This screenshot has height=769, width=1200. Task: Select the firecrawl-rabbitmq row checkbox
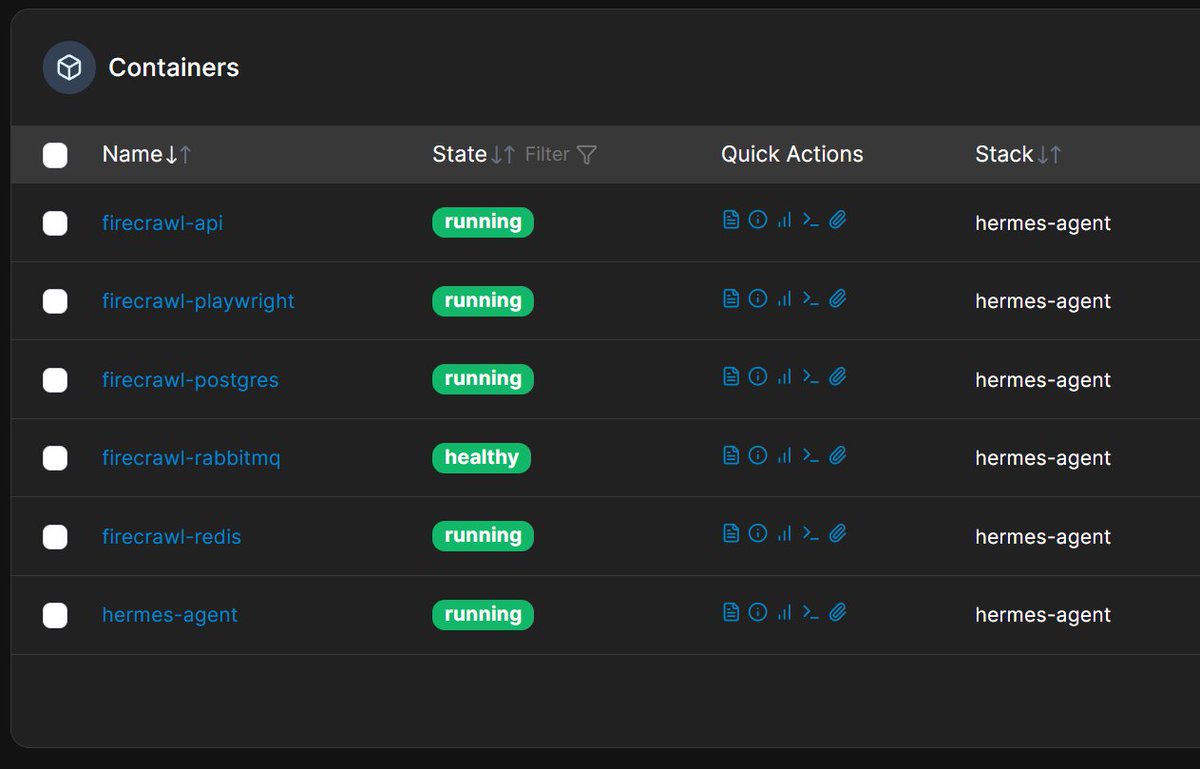click(55, 458)
